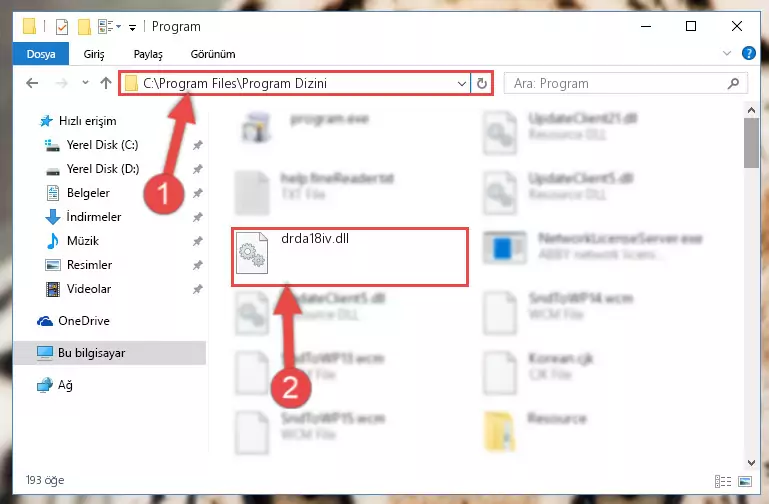
Task: Refresh the current folder view
Action: tap(482, 83)
